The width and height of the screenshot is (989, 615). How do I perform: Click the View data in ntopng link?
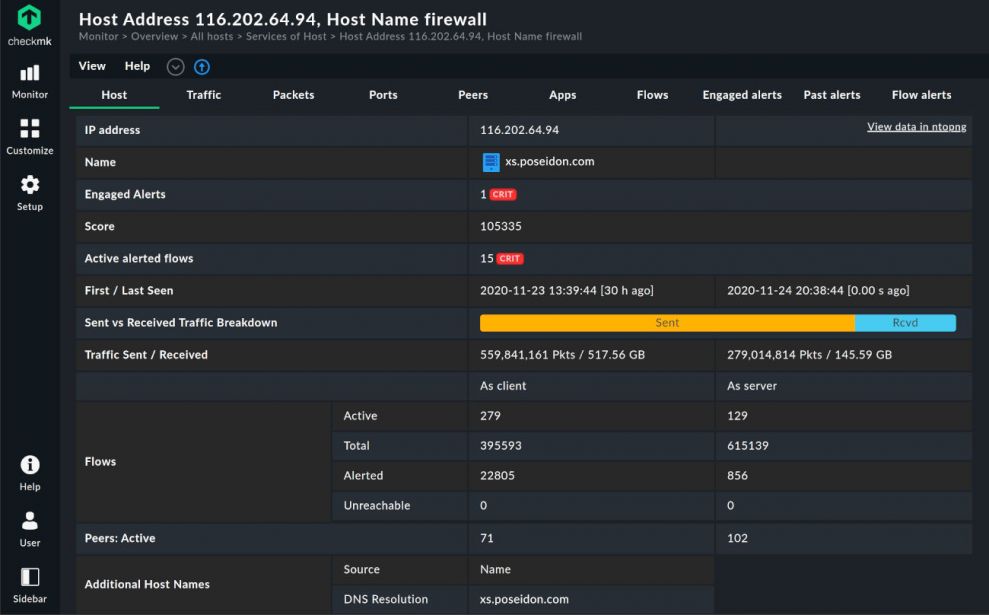916,127
